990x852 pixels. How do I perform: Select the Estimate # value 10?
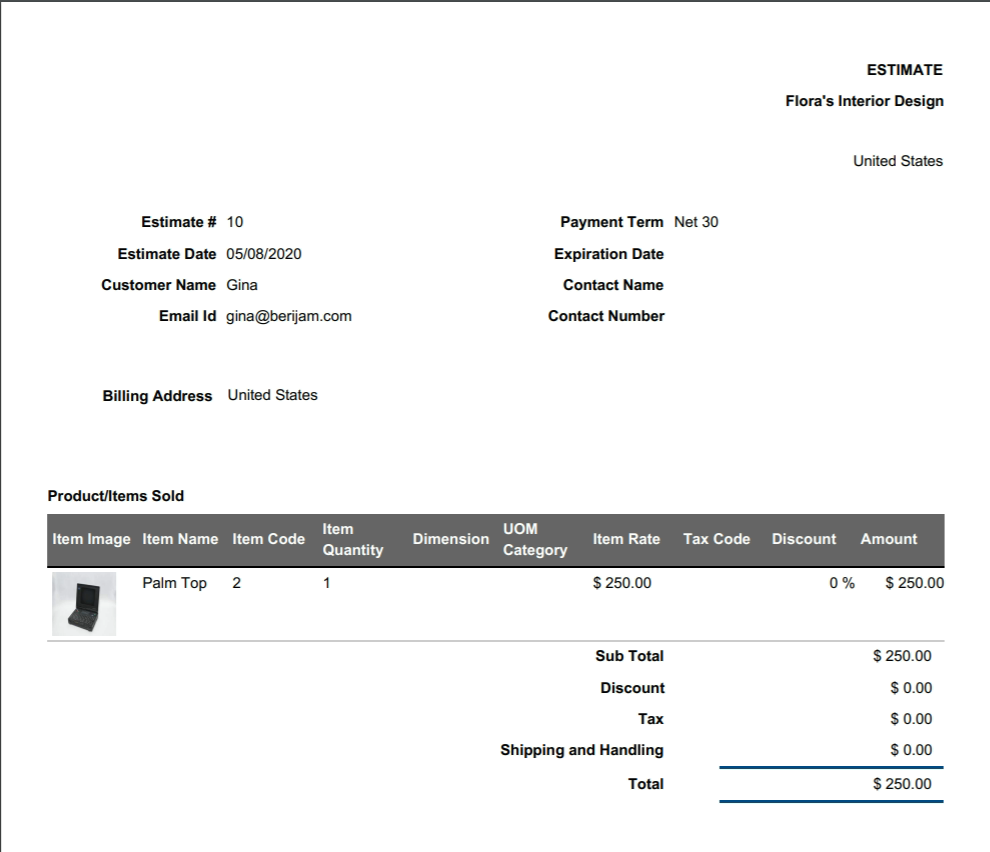point(236,222)
